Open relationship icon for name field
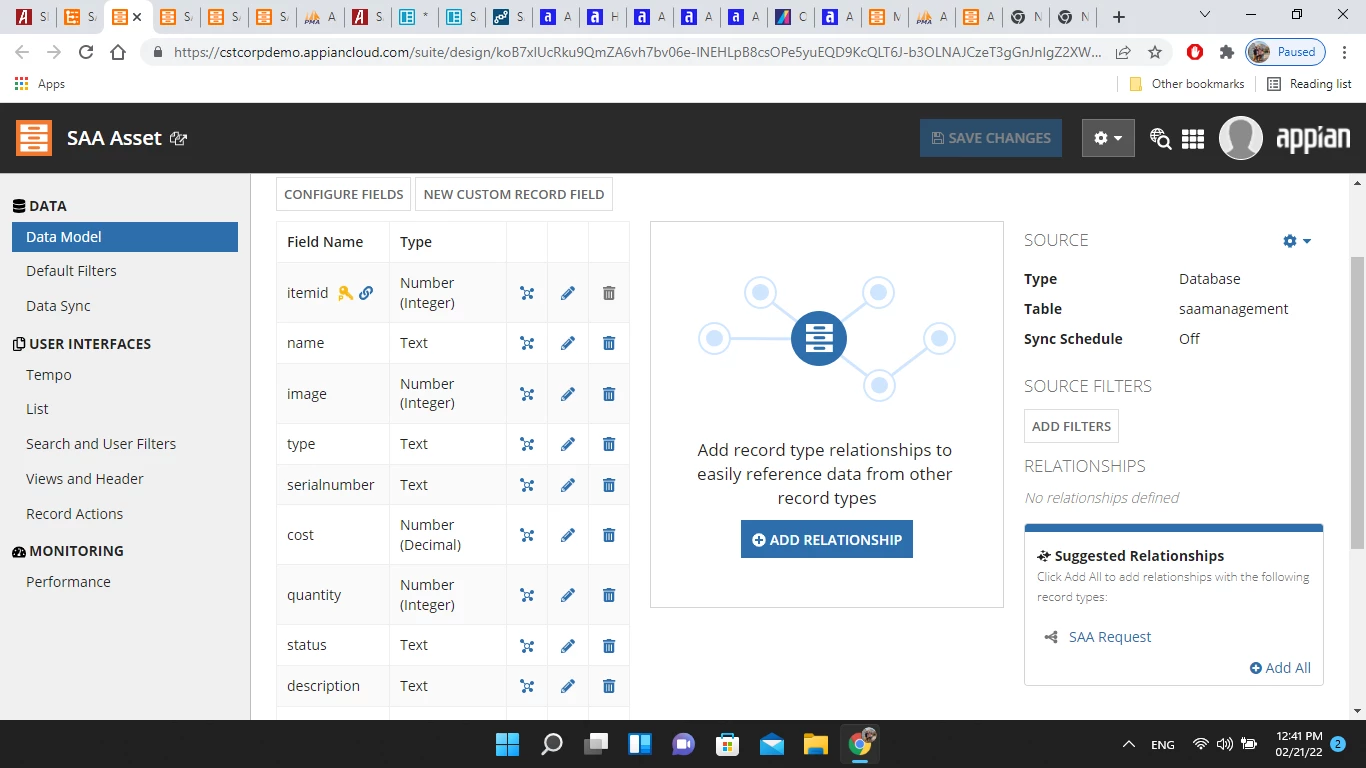The width and height of the screenshot is (1366, 768). [527, 343]
